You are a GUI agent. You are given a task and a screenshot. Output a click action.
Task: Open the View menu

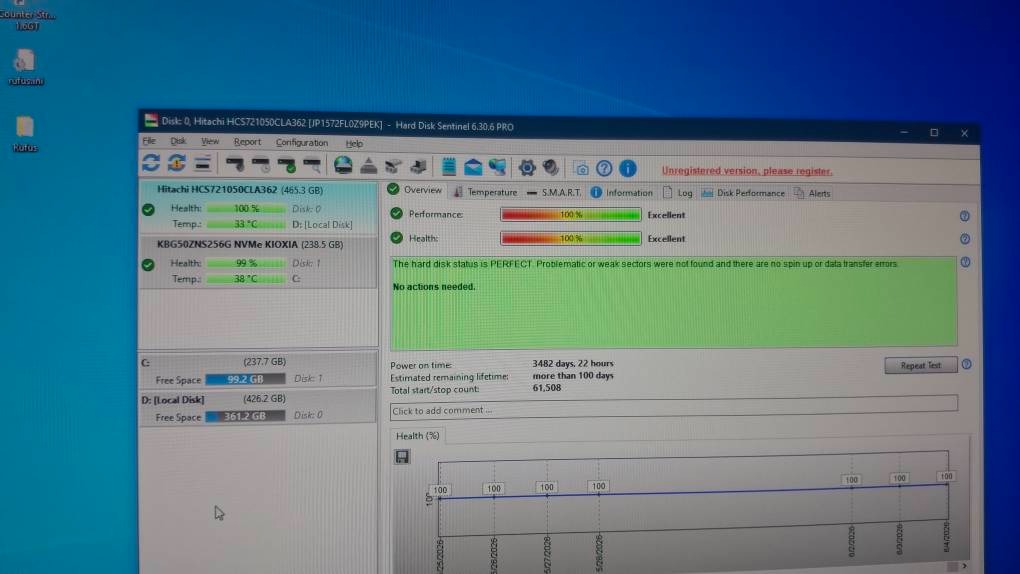click(210, 141)
